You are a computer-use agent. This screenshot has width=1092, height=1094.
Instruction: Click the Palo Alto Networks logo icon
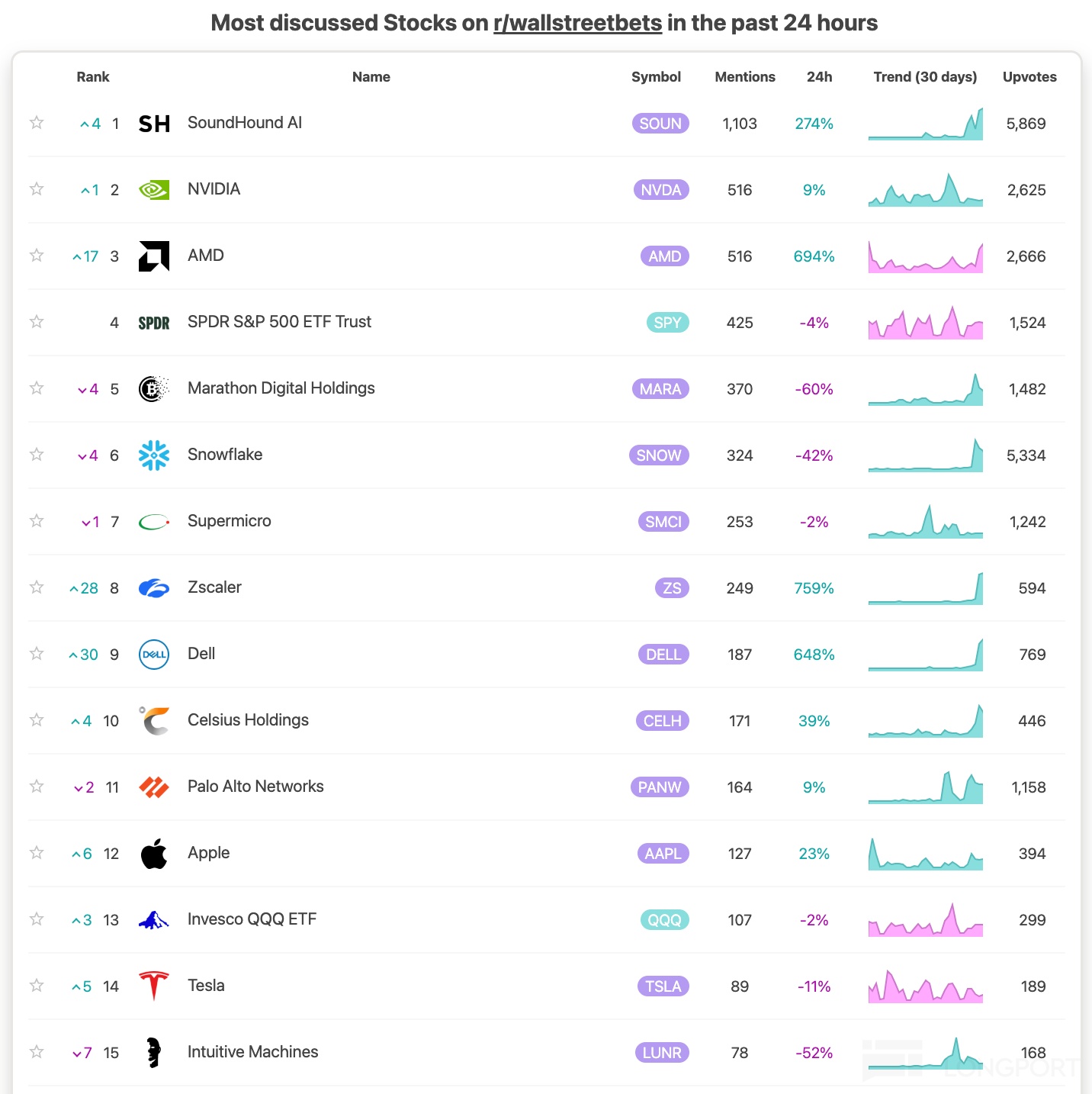click(x=154, y=787)
